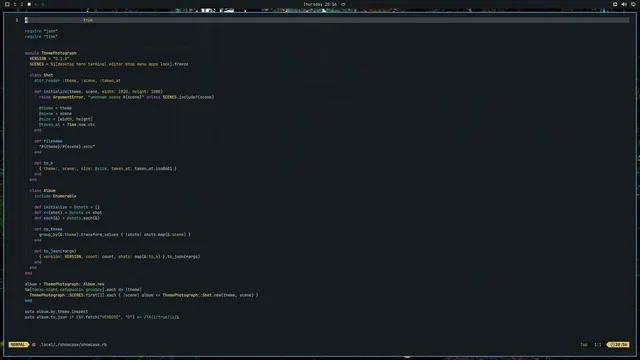Click line number 1 in gutter

point(17,20)
